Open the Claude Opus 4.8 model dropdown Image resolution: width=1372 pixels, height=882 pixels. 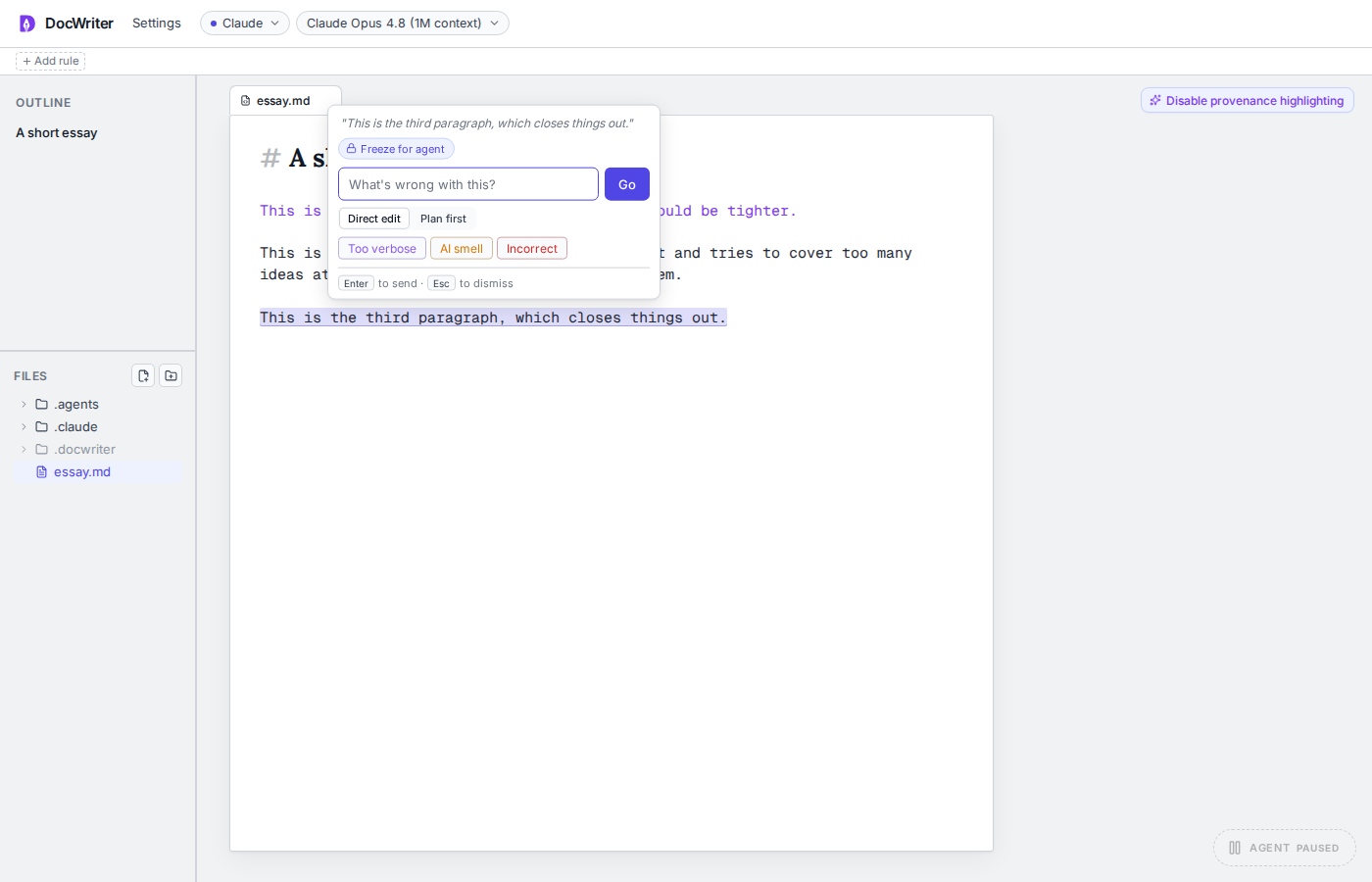pos(403,23)
